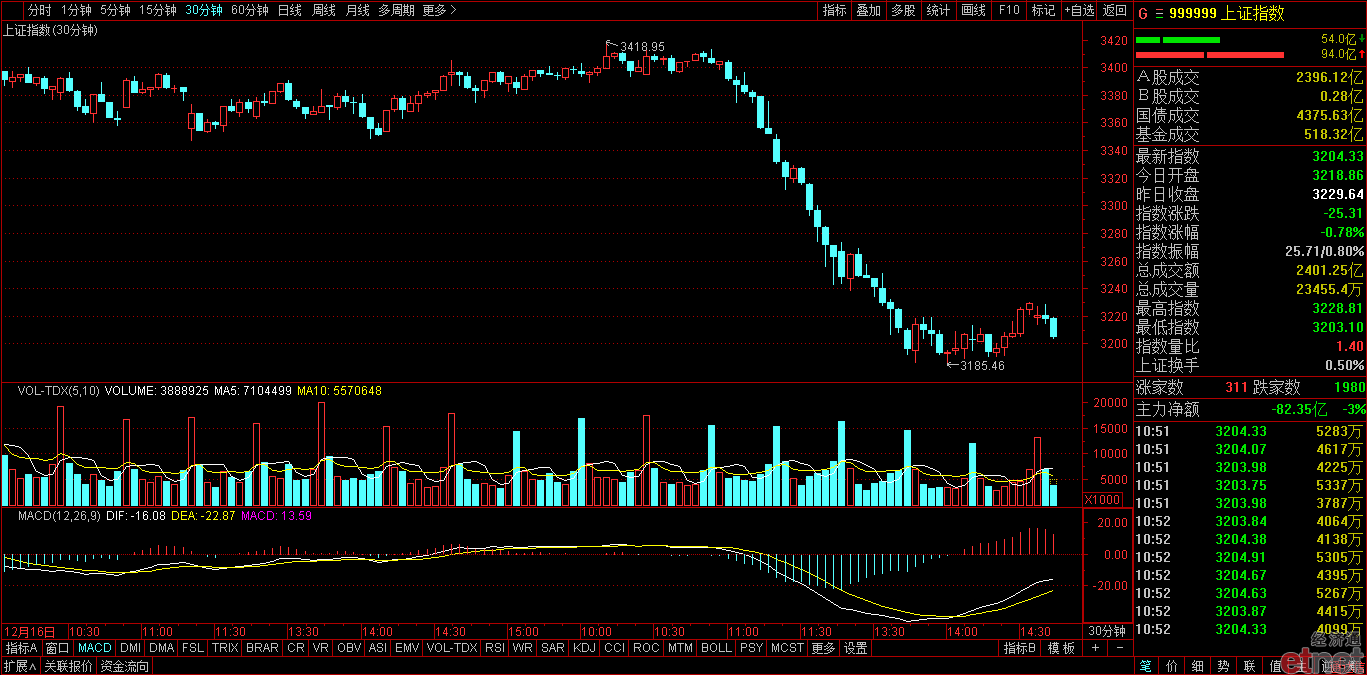This screenshot has width=1367, height=675.
Task: Switch to 15分钟 period
Action: click(157, 10)
